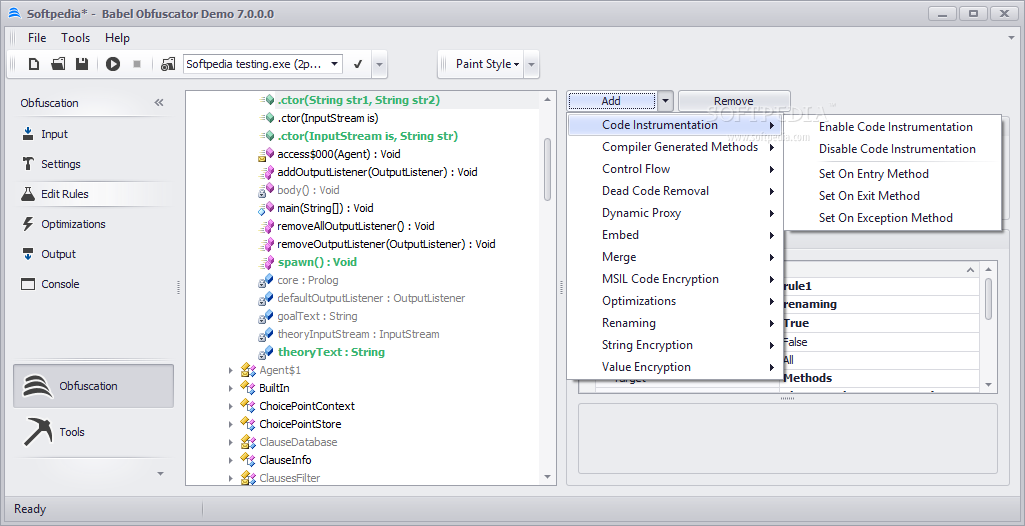Open the Input section icon in the sidebar

pyautogui.click(x=27, y=134)
